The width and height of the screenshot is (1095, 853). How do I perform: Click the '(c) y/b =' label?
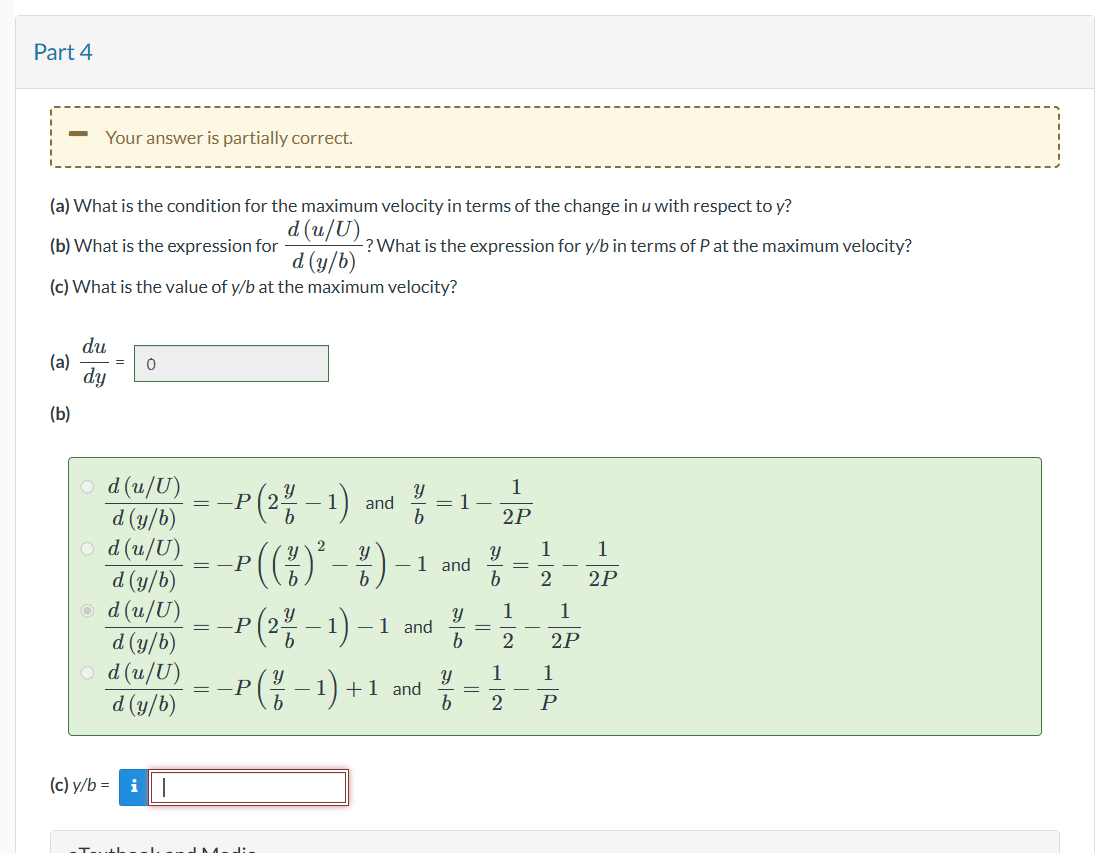point(80,785)
